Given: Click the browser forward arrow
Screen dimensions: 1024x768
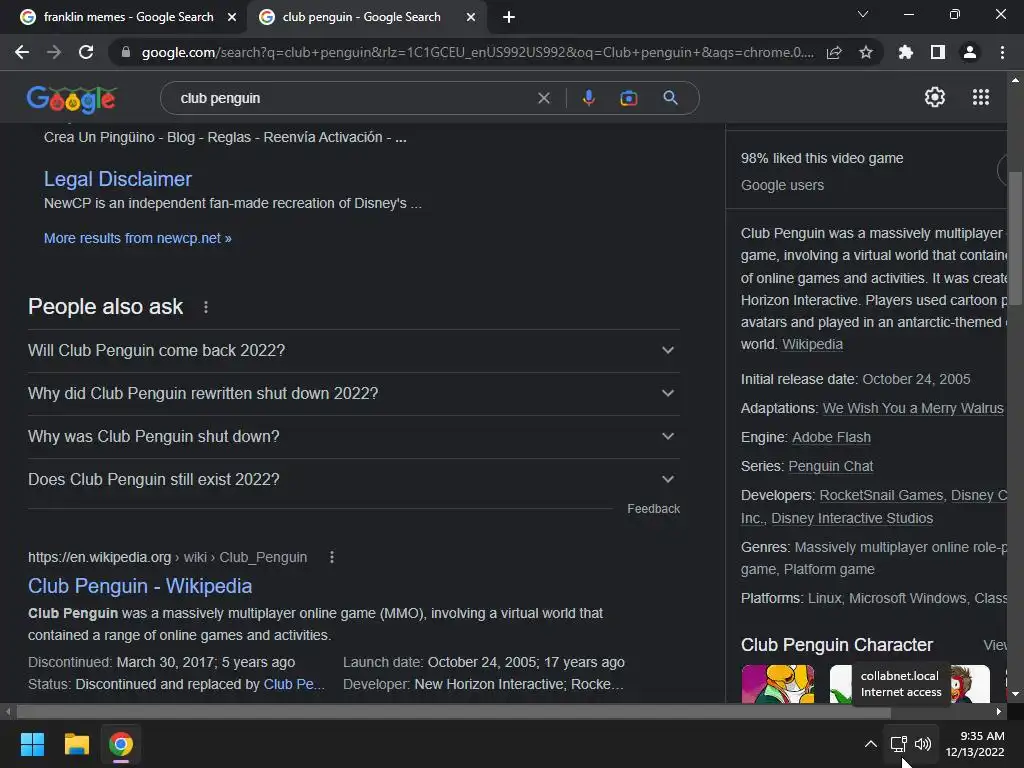Looking at the screenshot, I should [x=54, y=52].
